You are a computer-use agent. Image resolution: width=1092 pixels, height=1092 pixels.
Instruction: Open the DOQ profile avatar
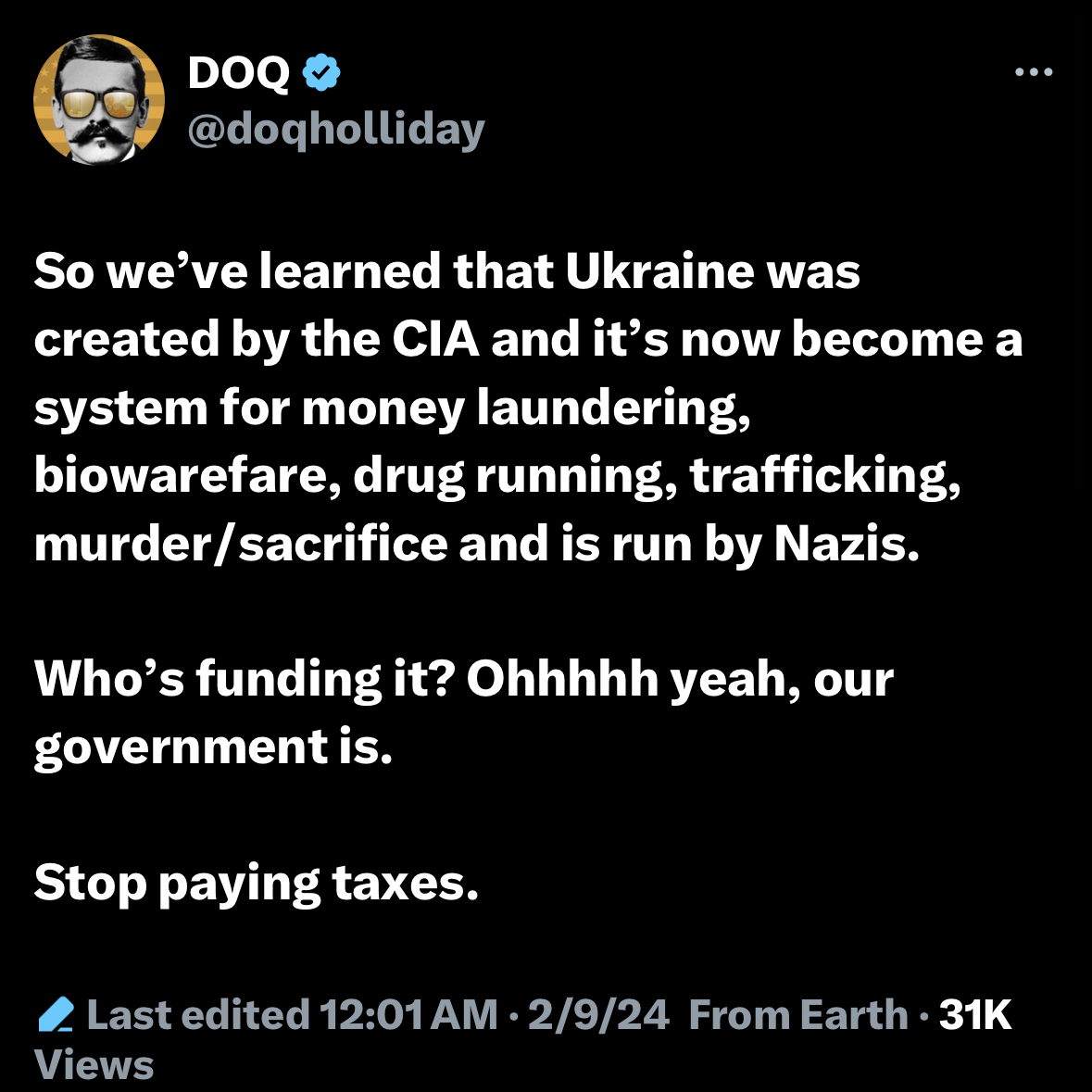(x=99, y=99)
